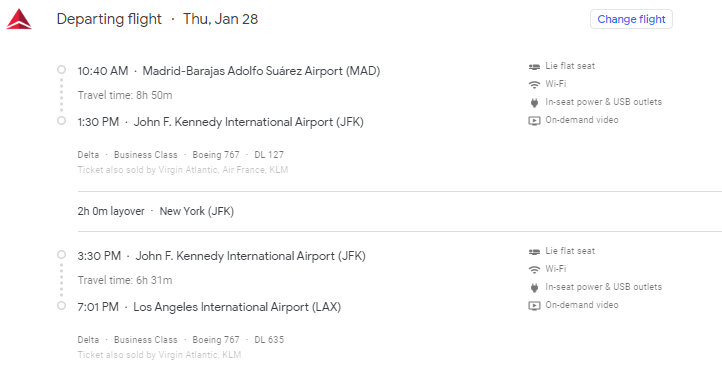Click Lie flat seat icon, JFK-LAX flight
This screenshot has height=368, width=722.
[534, 252]
